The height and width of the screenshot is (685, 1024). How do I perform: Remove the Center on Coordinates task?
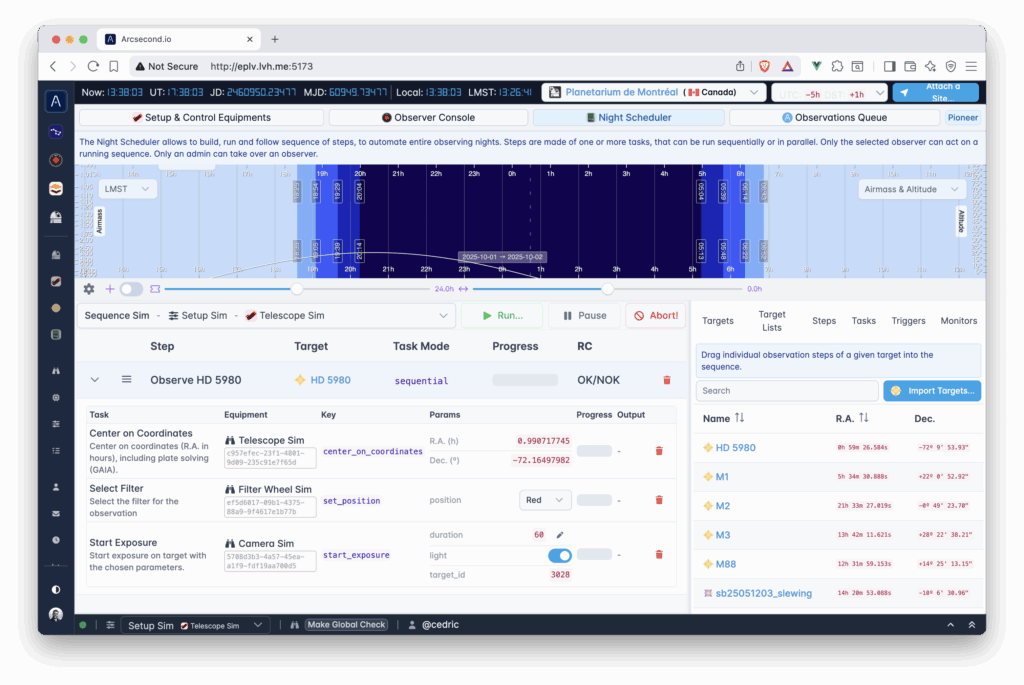point(658,451)
